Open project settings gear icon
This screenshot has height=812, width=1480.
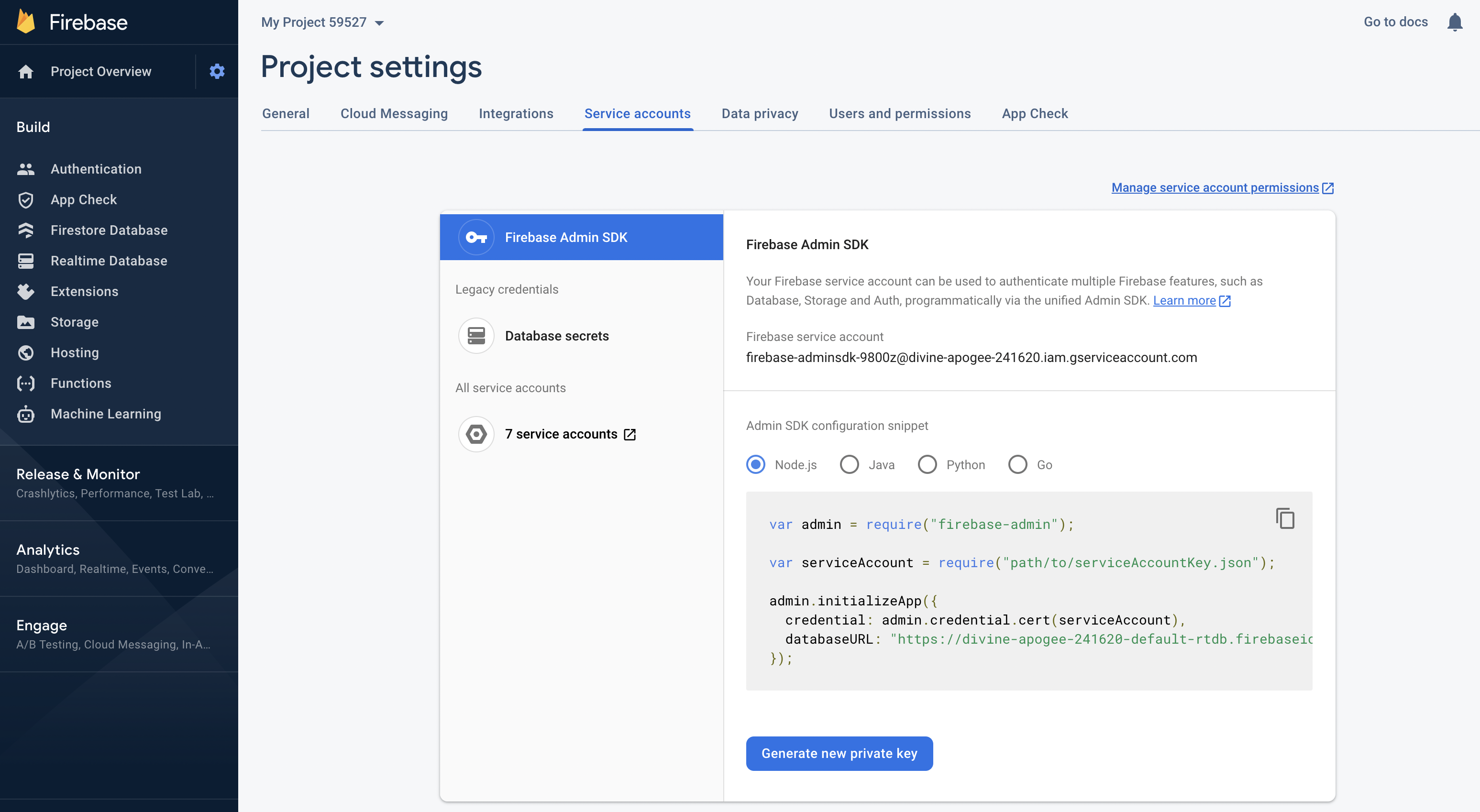(217, 71)
